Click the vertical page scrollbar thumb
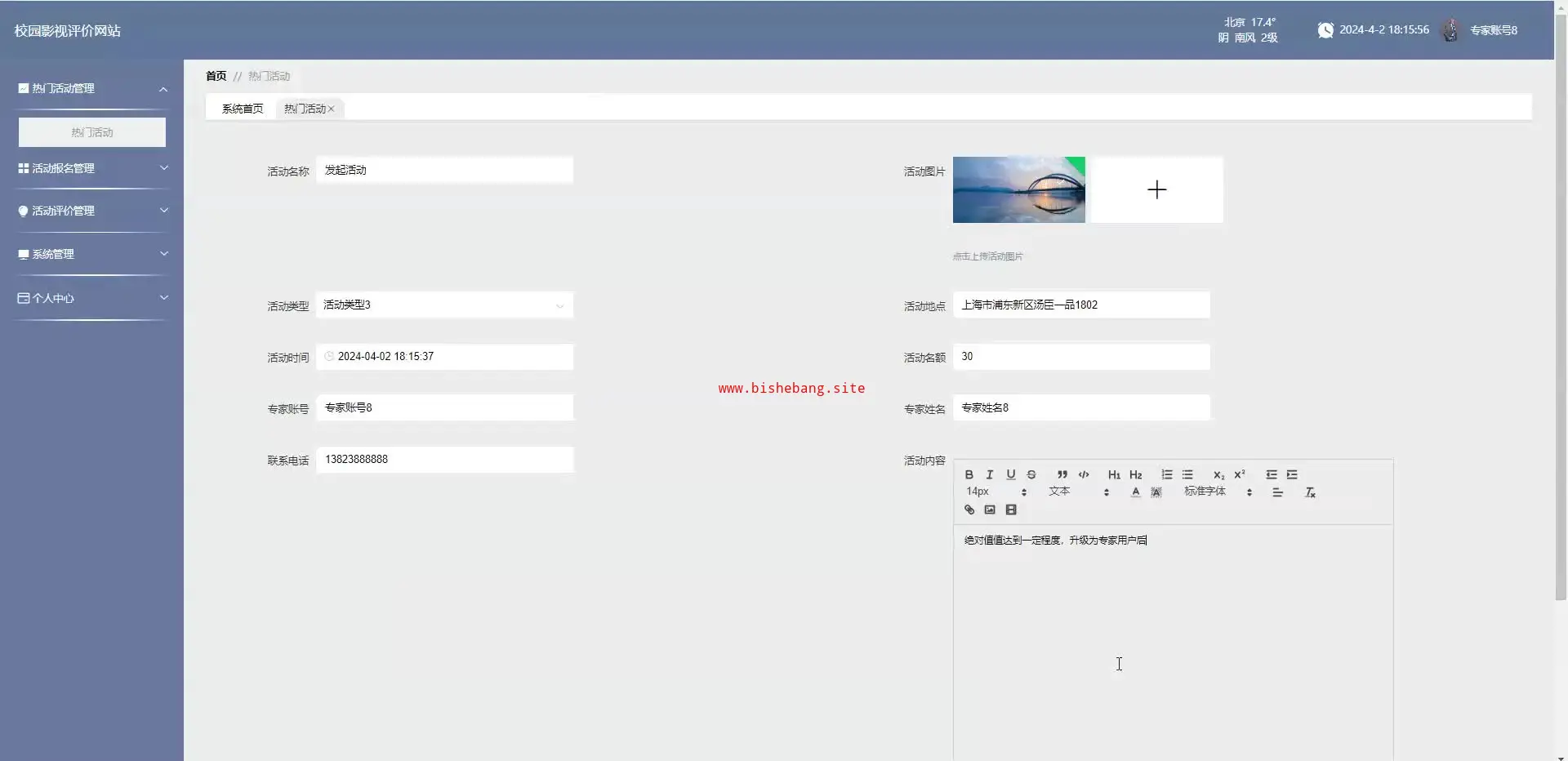Viewport: 1568px width, 761px height. (x=1561, y=309)
